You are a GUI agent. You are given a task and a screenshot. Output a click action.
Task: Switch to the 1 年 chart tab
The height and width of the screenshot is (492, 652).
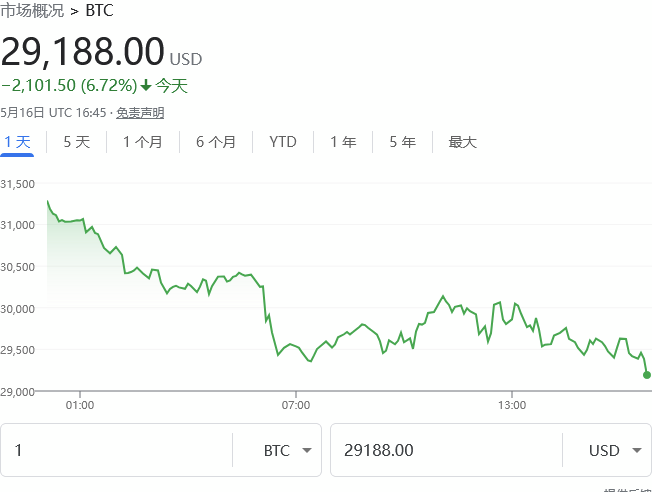343,142
